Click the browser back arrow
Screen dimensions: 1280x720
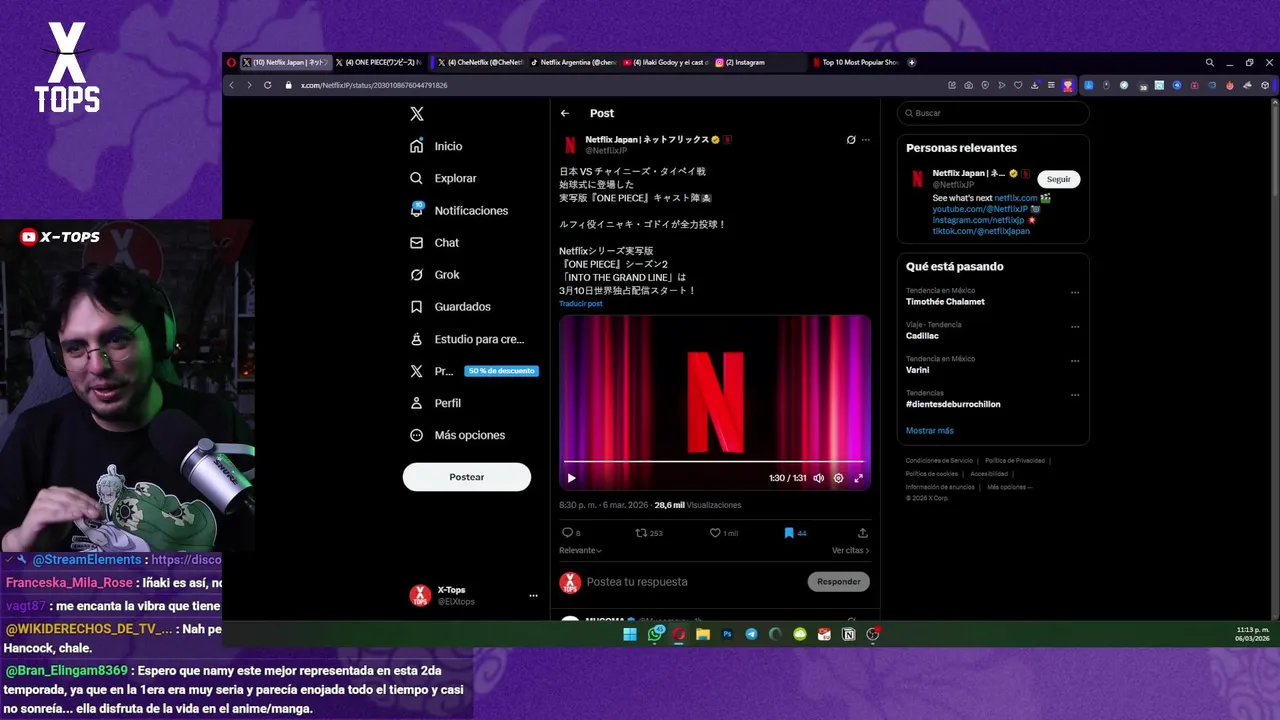tap(231, 85)
